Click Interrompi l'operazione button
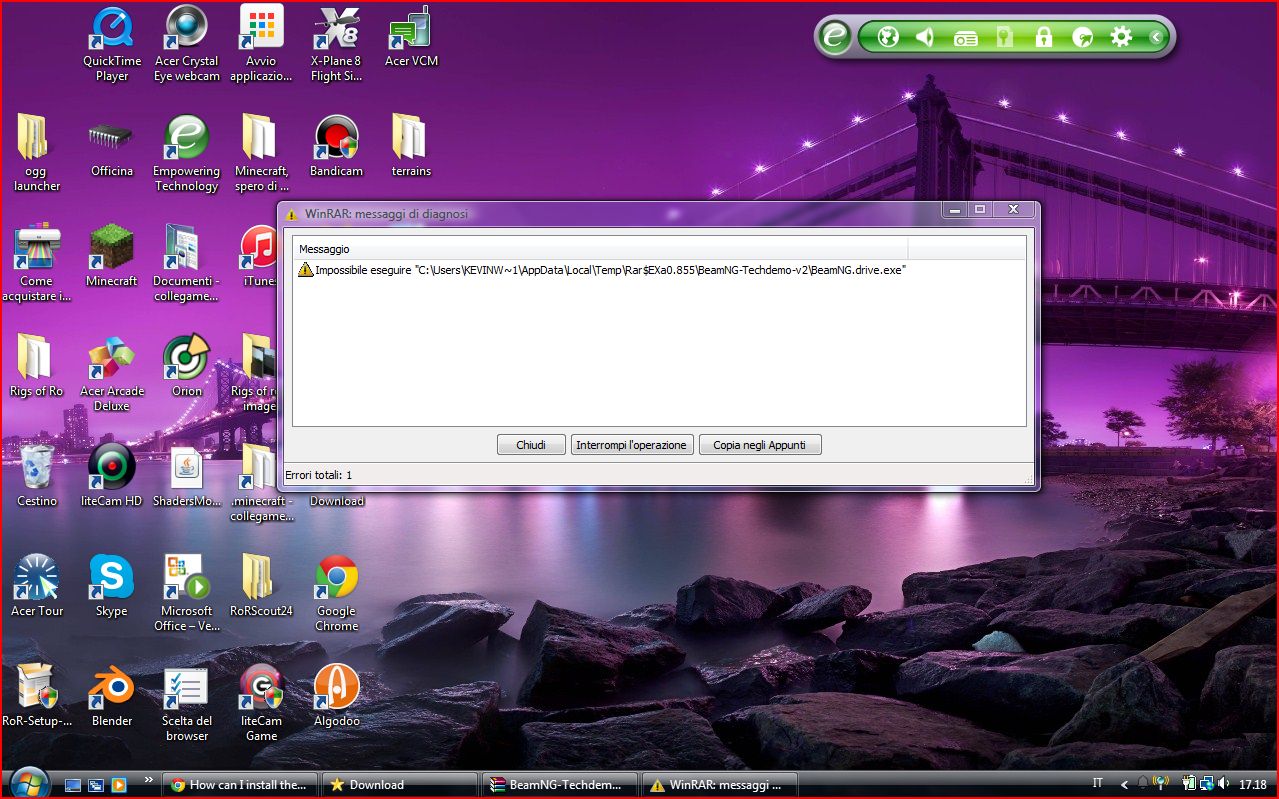The width and height of the screenshot is (1279, 799). pos(632,445)
